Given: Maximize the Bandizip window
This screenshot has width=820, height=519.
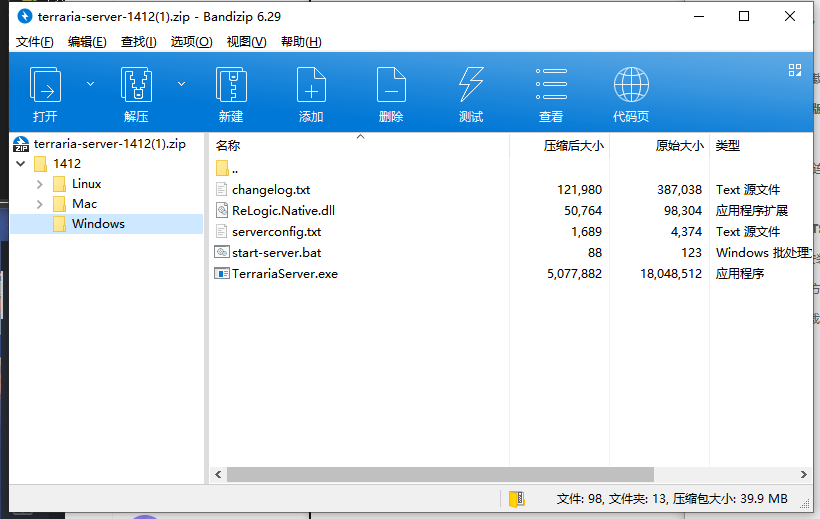Looking at the screenshot, I should [x=744, y=16].
